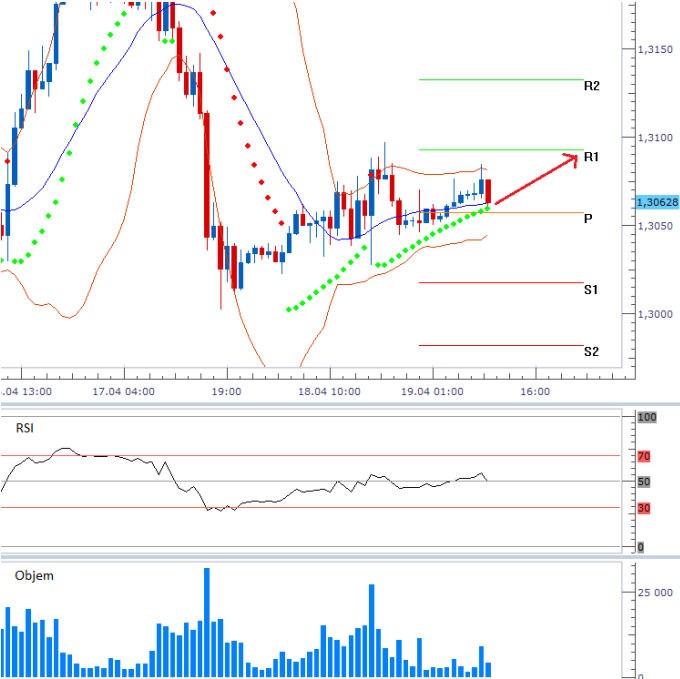The height and width of the screenshot is (679, 680).
Task: Click the RSI 50 midline label
Action: click(644, 482)
